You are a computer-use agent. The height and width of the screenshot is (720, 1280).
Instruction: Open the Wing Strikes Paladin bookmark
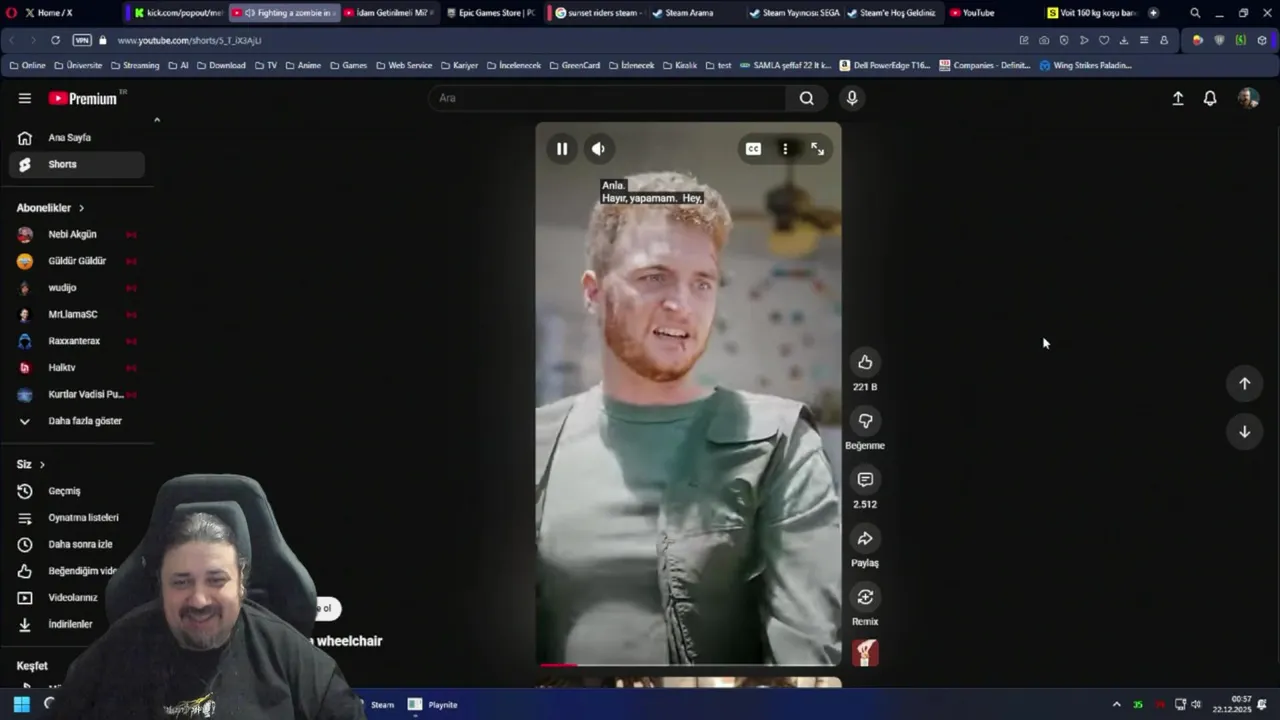tap(1086, 65)
